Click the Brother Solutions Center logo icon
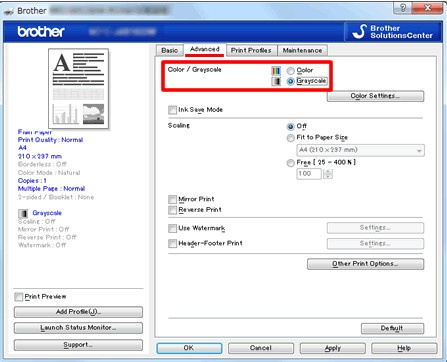Image resolution: width=447 pixels, height=362 pixels. click(x=359, y=31)
